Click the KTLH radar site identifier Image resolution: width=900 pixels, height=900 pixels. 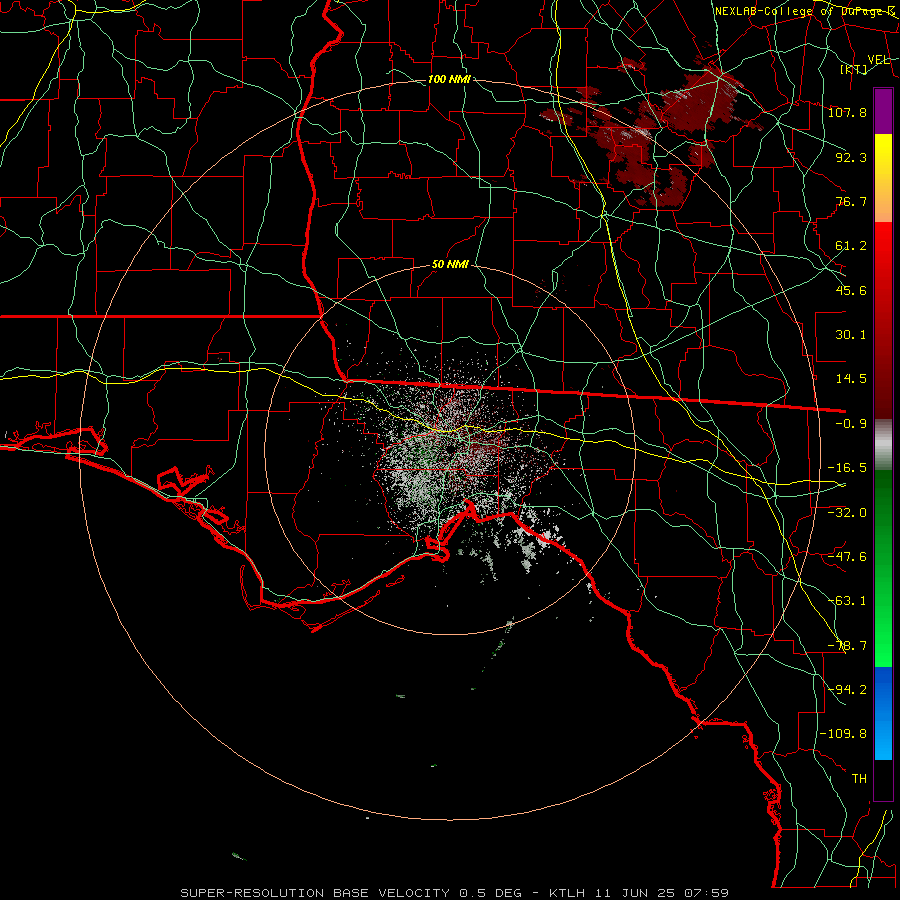pos(566,893)
